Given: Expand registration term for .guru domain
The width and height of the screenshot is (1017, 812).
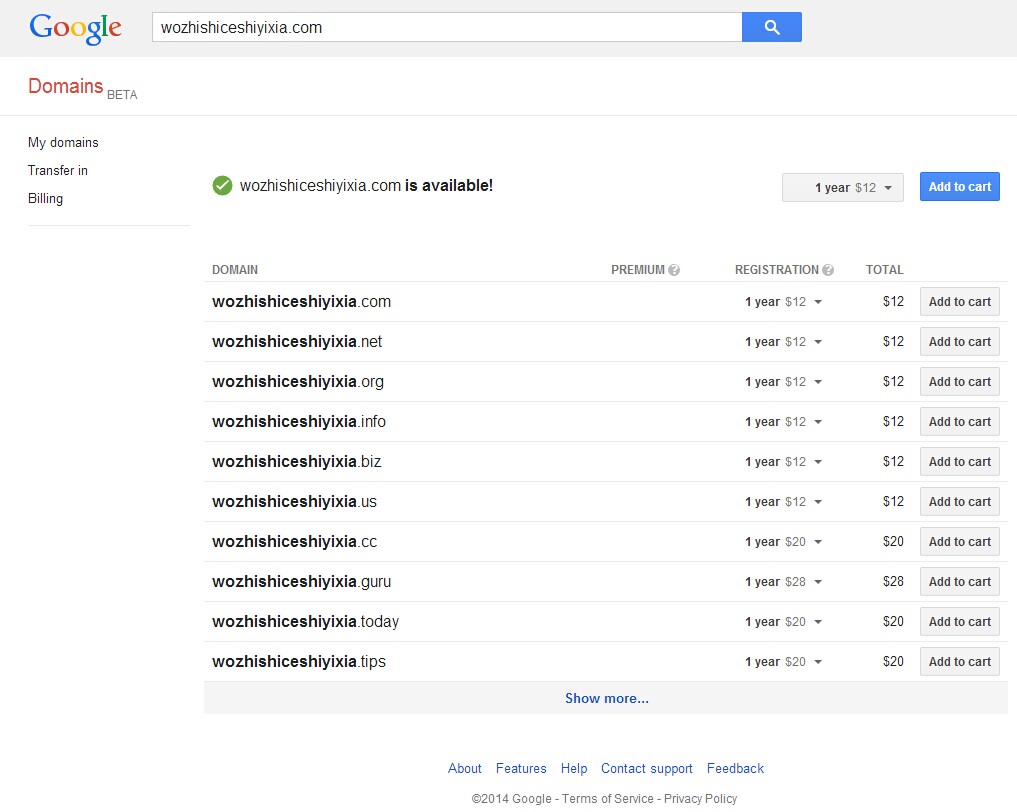Looking at the screenshot, I should (783, 582).
